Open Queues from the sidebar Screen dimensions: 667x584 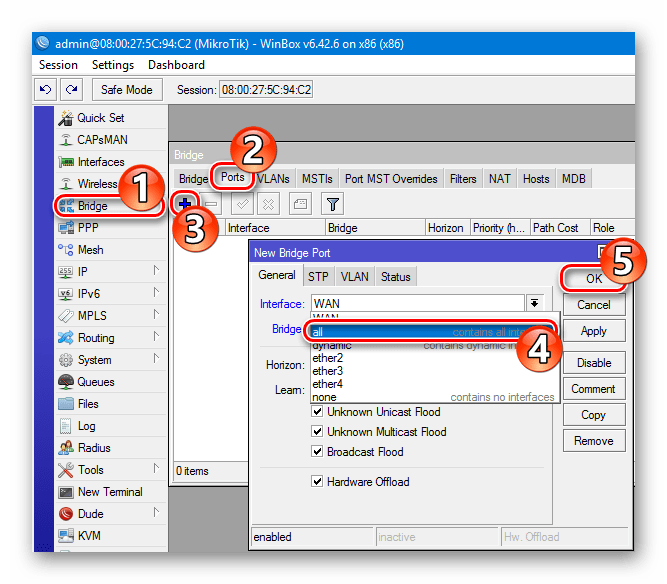click(111, 382)
